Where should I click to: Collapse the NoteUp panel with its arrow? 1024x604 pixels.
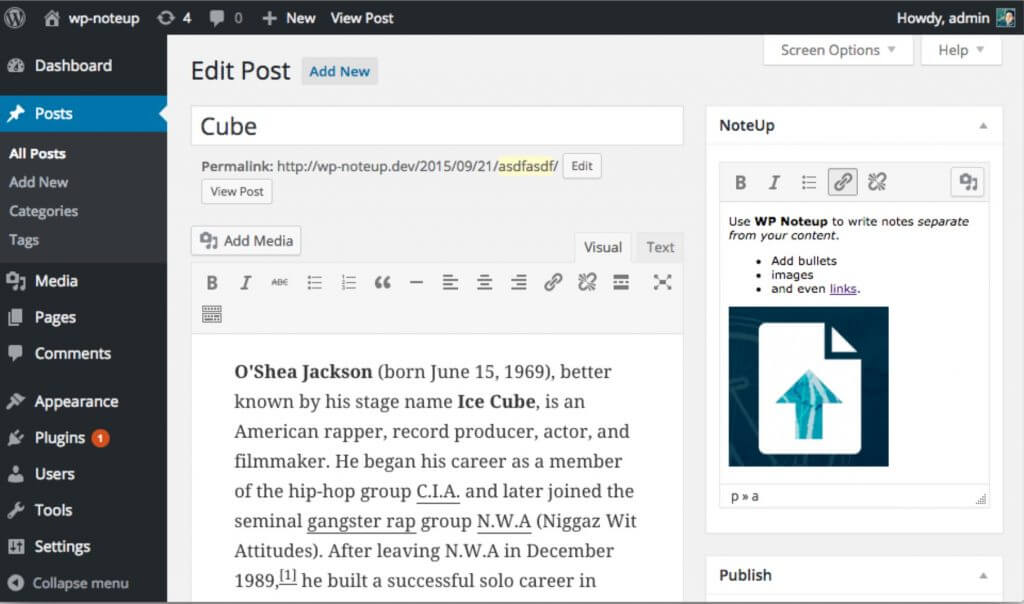click(x=983, y=126)
